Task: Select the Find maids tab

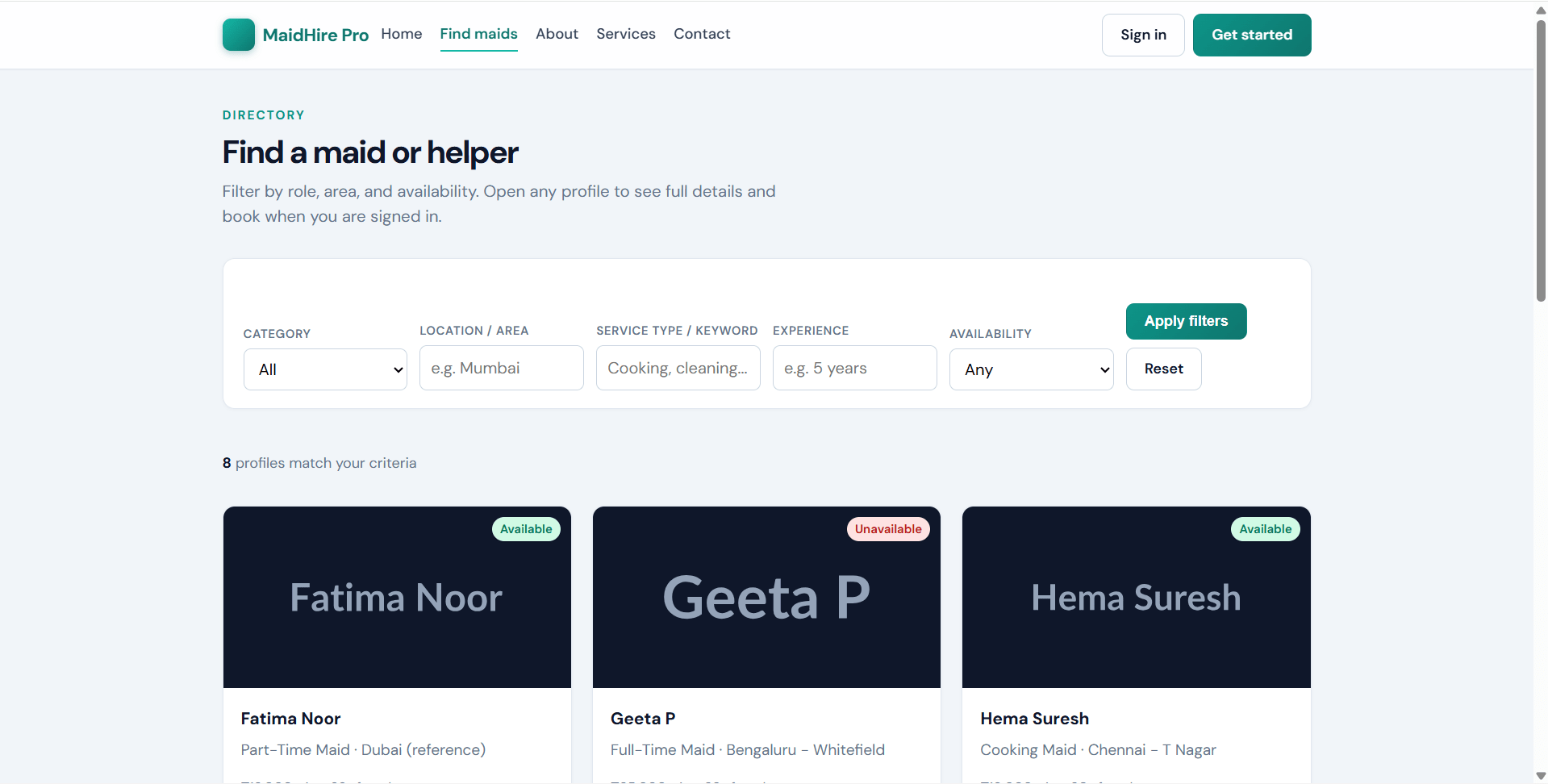Action: [478, 34]
